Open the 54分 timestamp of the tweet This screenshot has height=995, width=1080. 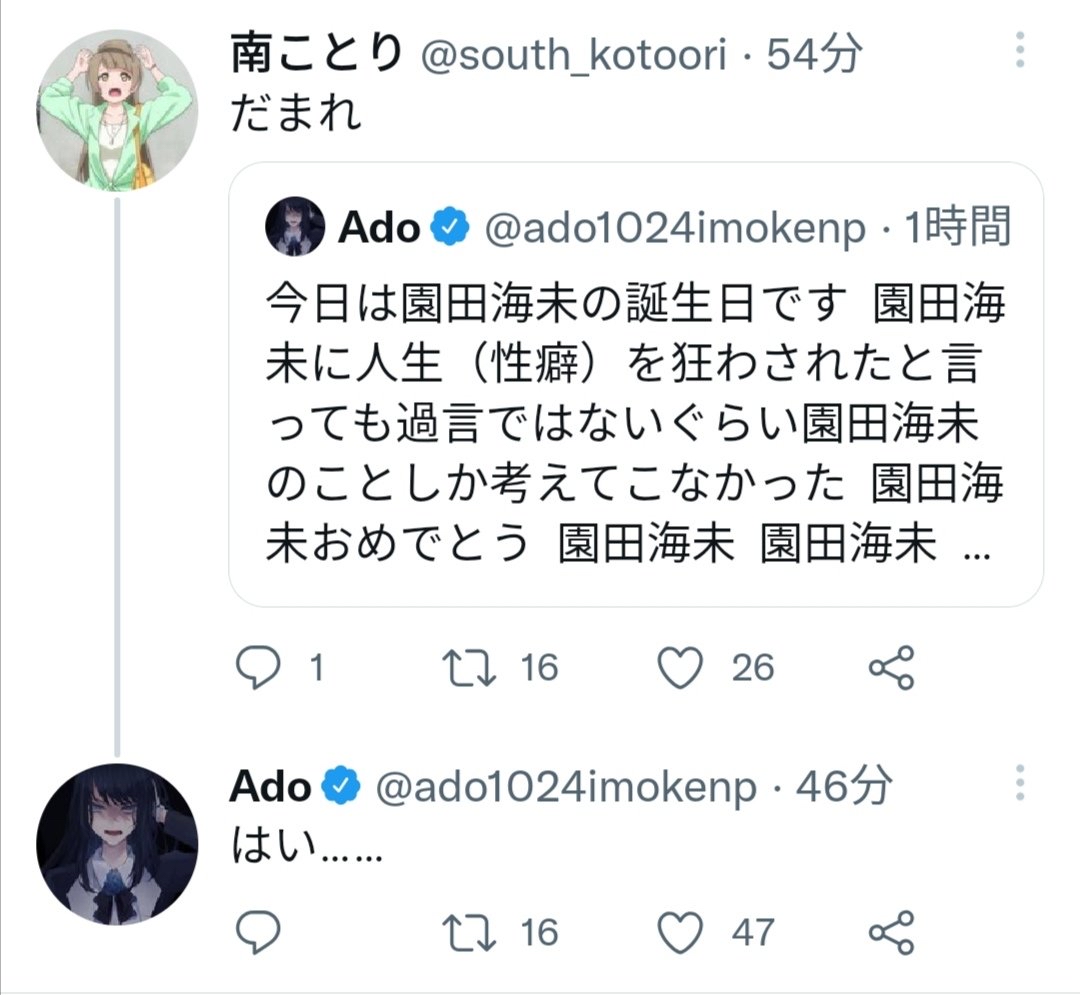click(813, 55)
